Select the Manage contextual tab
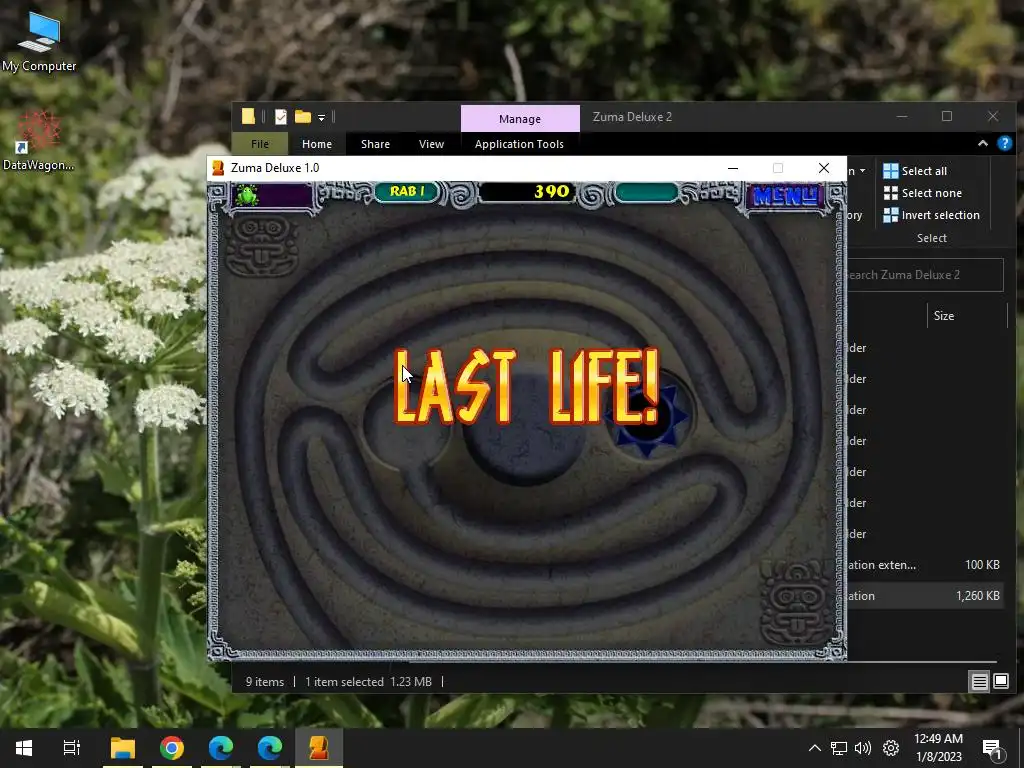This screenshot has width=1024, height=768. (520, 118)
